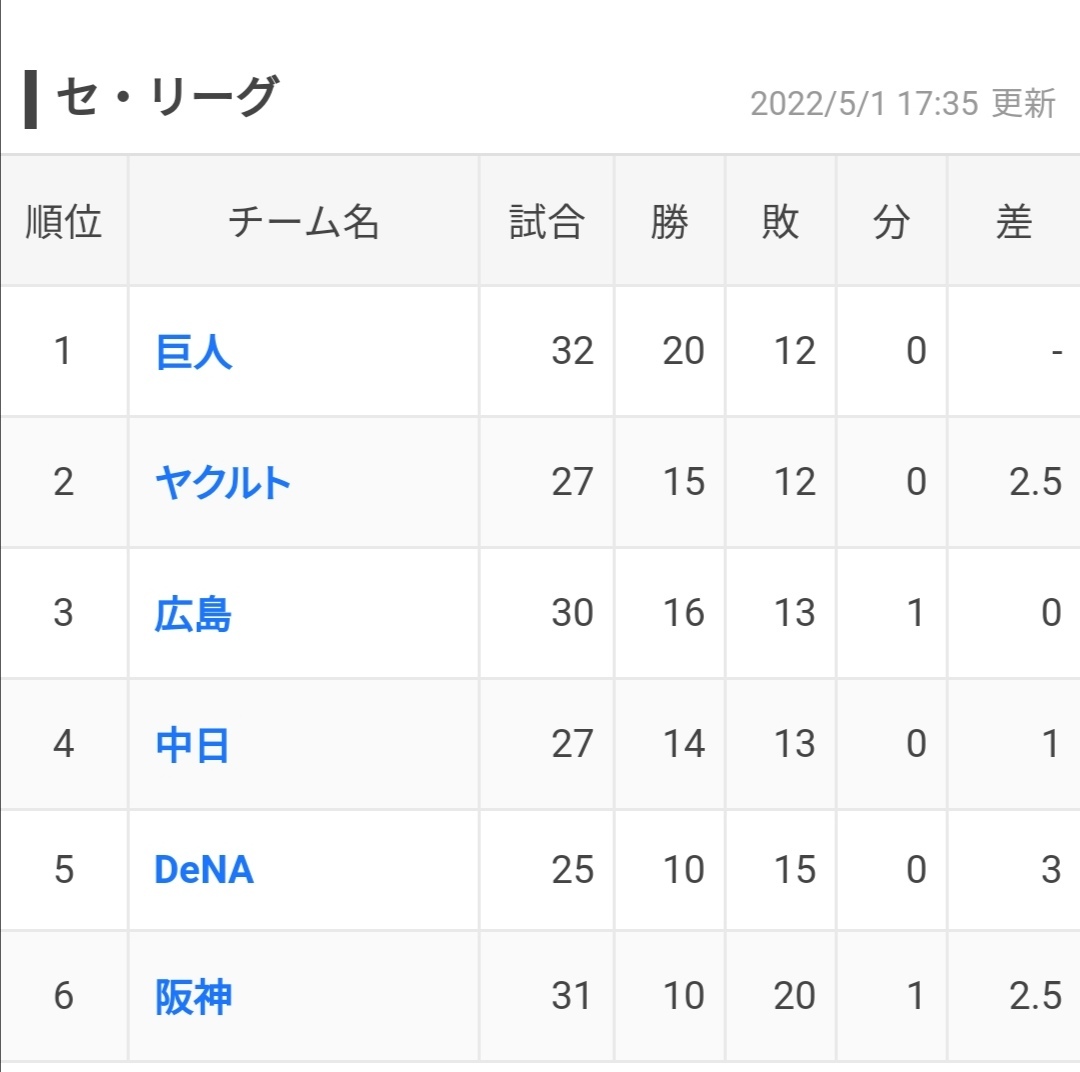Click the 広島 team name link

[193, 614]
